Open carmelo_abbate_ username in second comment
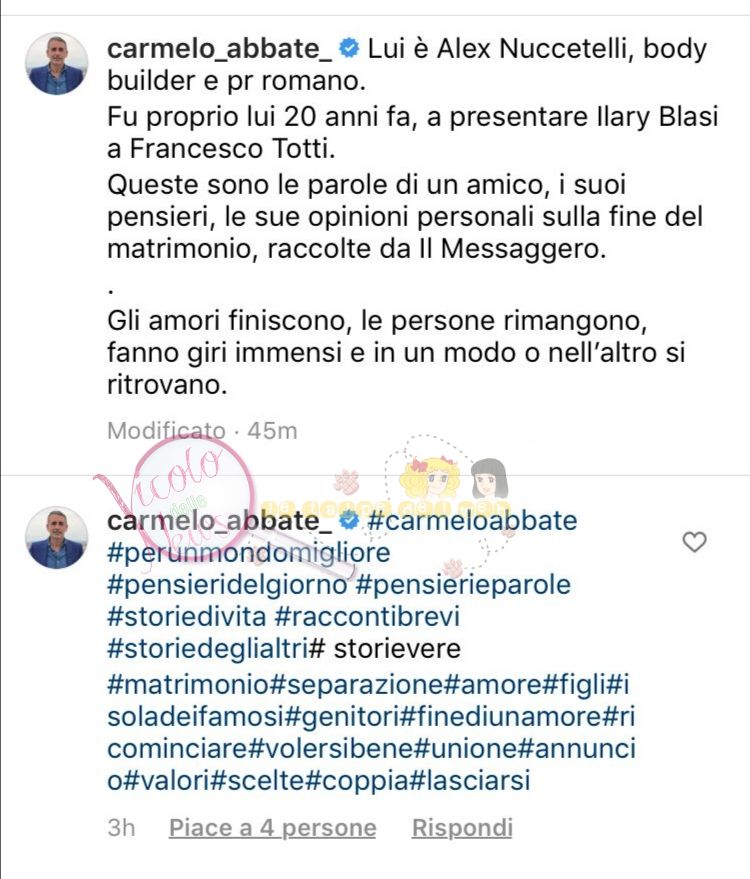The image size is (750, 879). coord(220,521)
